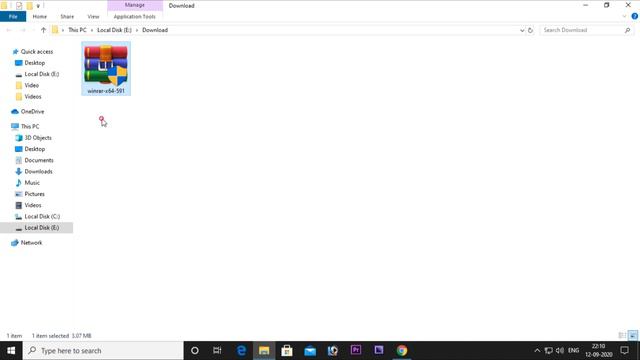The image size is (640, 360).
Task: Click the Manage contextual tab
Action: (135, 5)
